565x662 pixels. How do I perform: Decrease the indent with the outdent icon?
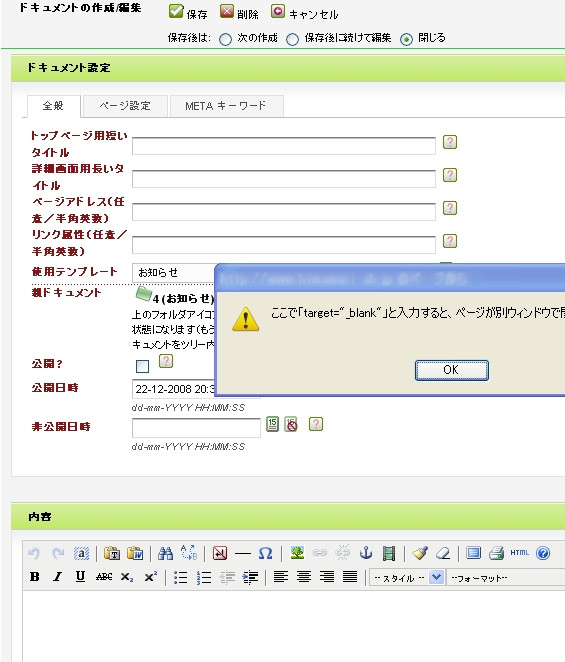227,577
